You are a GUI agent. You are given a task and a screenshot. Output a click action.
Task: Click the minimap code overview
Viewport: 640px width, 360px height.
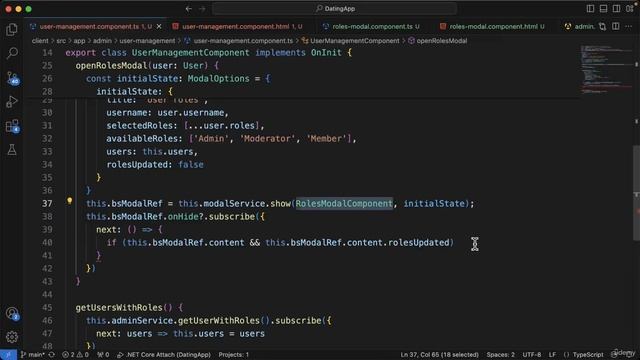click(607, 69)
